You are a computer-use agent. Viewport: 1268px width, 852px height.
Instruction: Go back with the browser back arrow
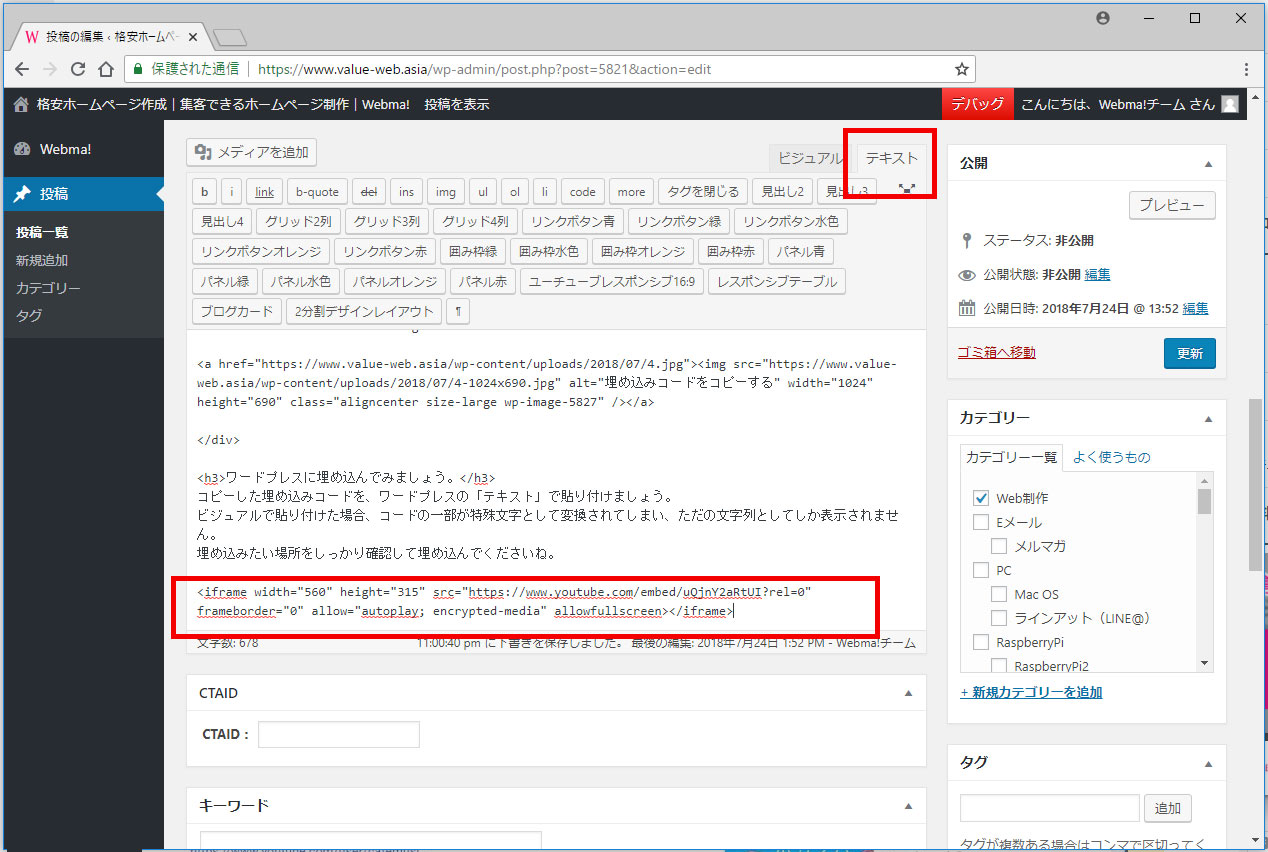coord(23,70)
